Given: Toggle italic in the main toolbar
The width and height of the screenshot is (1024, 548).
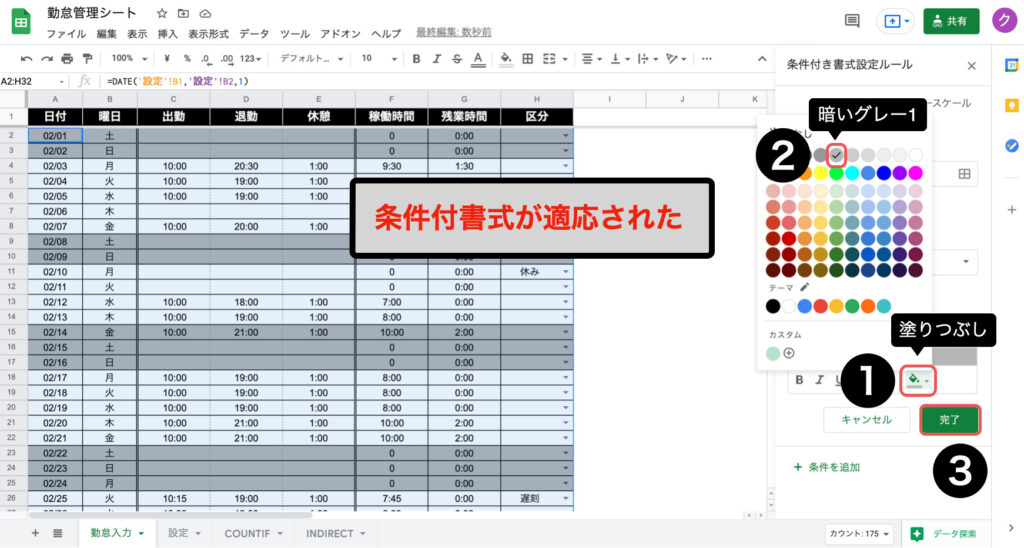Looking at the screenshot, I should (x=436, y=59).
